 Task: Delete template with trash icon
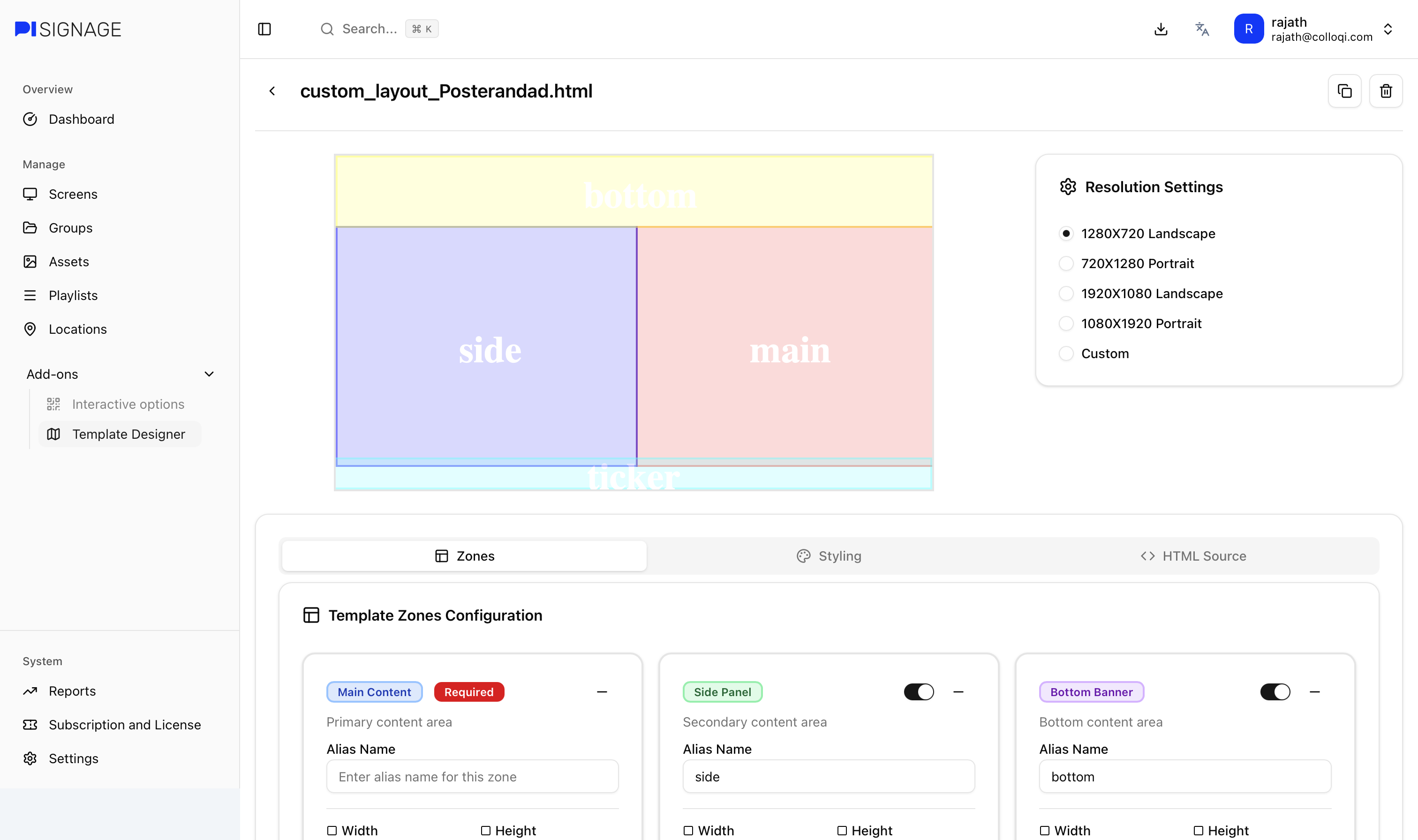[x=1385, y=90]
